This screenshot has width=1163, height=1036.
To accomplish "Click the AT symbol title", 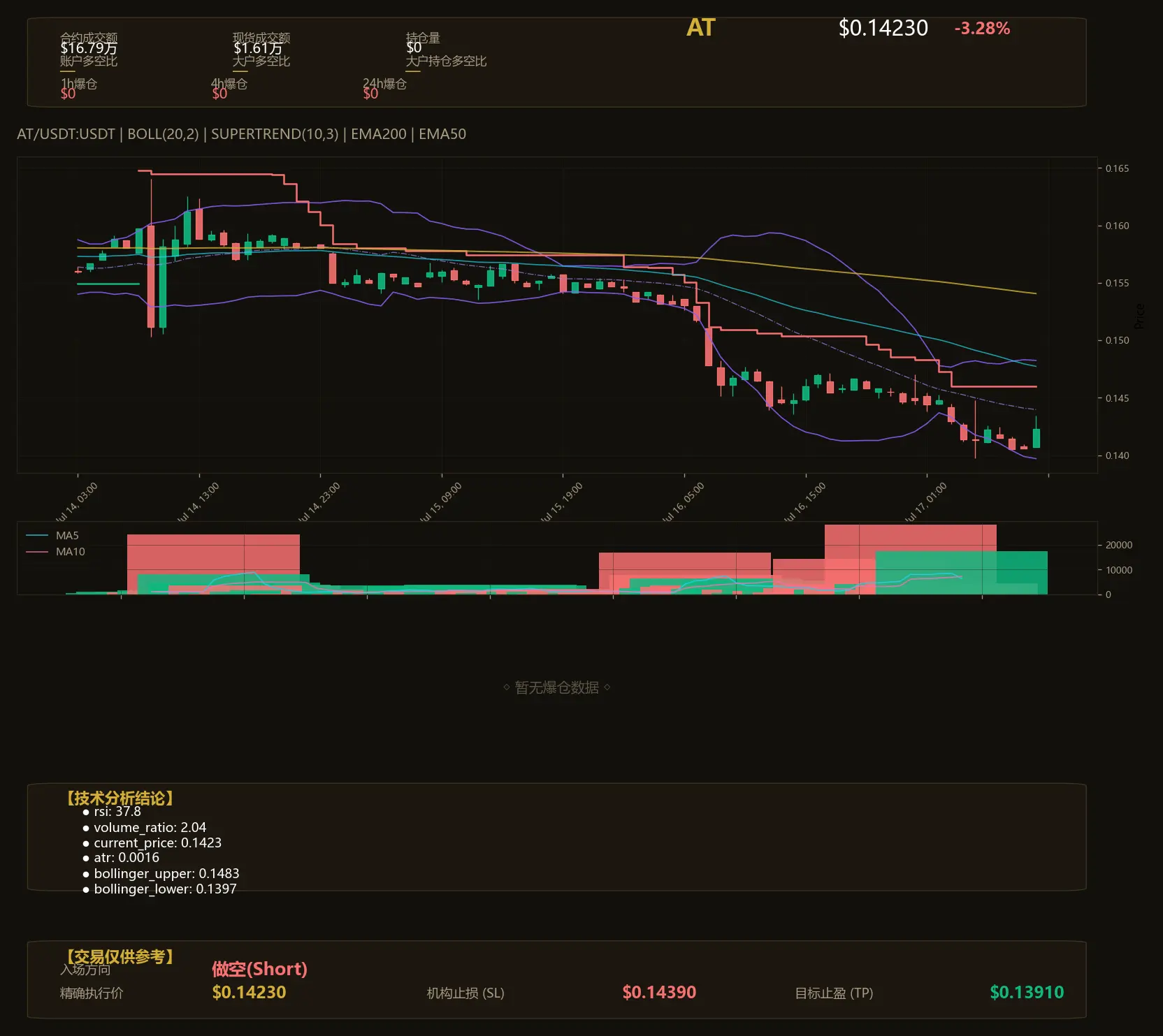I will [x=700, y=28].
